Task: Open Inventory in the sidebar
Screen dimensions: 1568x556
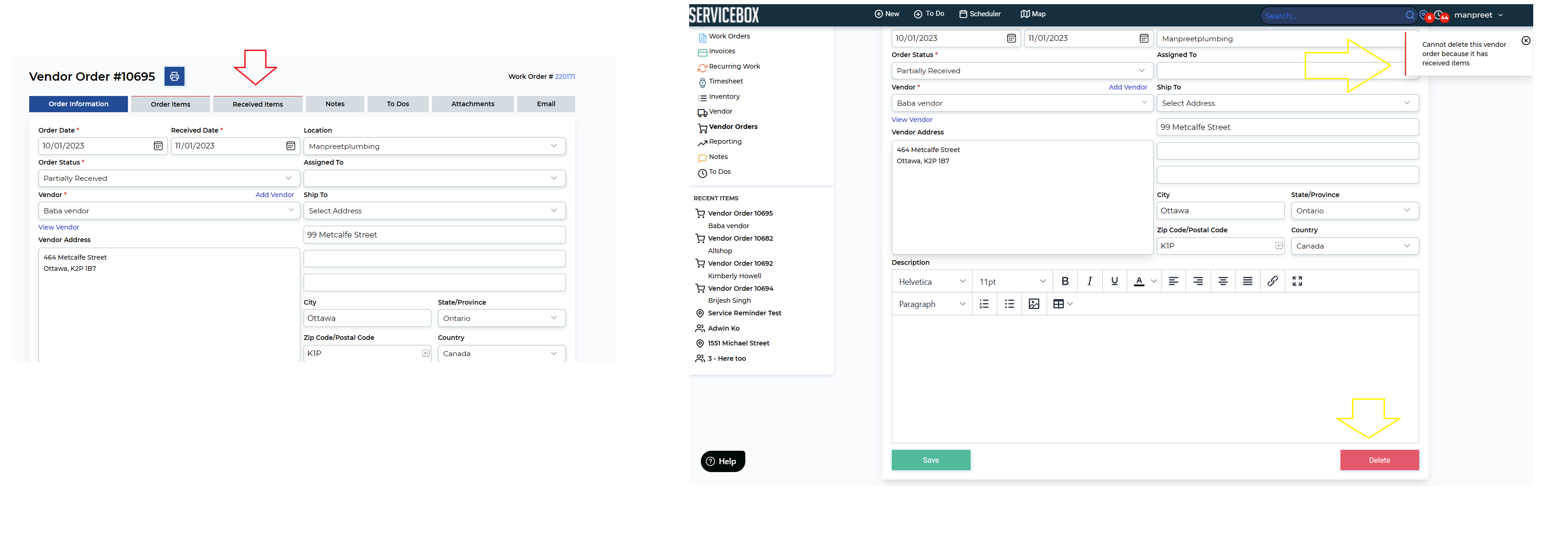Action: click(724, 96)
